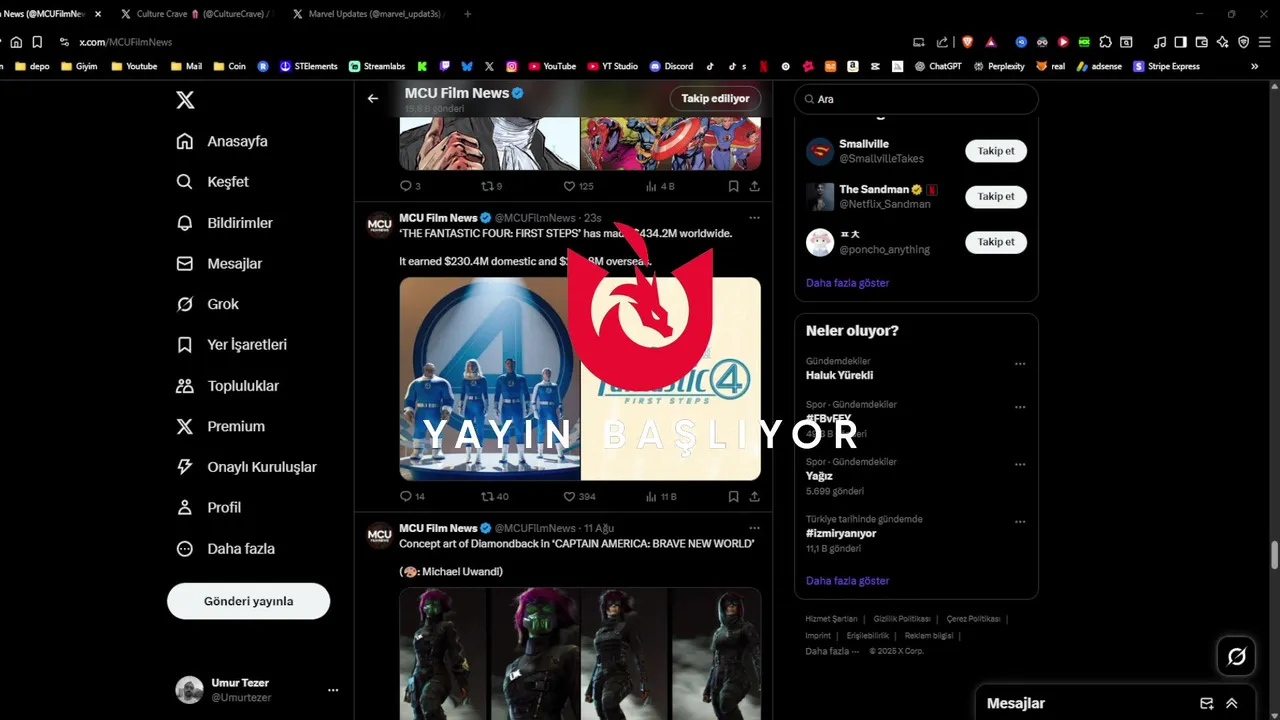Image resolution: width=1280 pixels, height=720 pixels.
Task: Expand Daha fazla sidebar menu
Action: (225, 549)
